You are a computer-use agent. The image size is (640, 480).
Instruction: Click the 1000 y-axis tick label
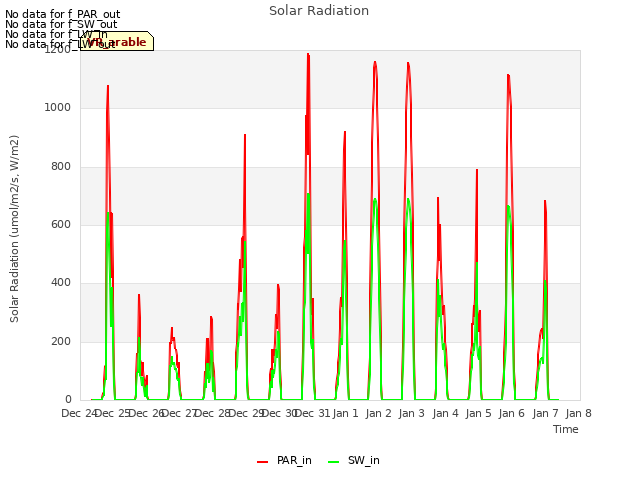(58, 108)
